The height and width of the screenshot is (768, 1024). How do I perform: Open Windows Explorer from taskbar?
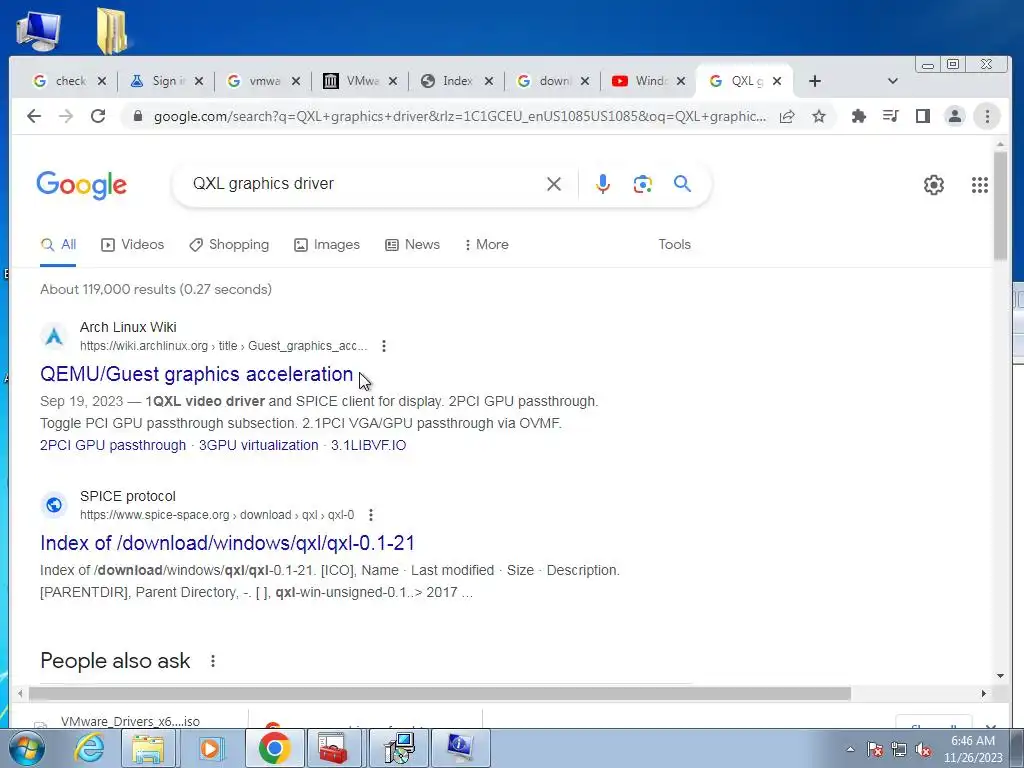click(x=149, y=748)
